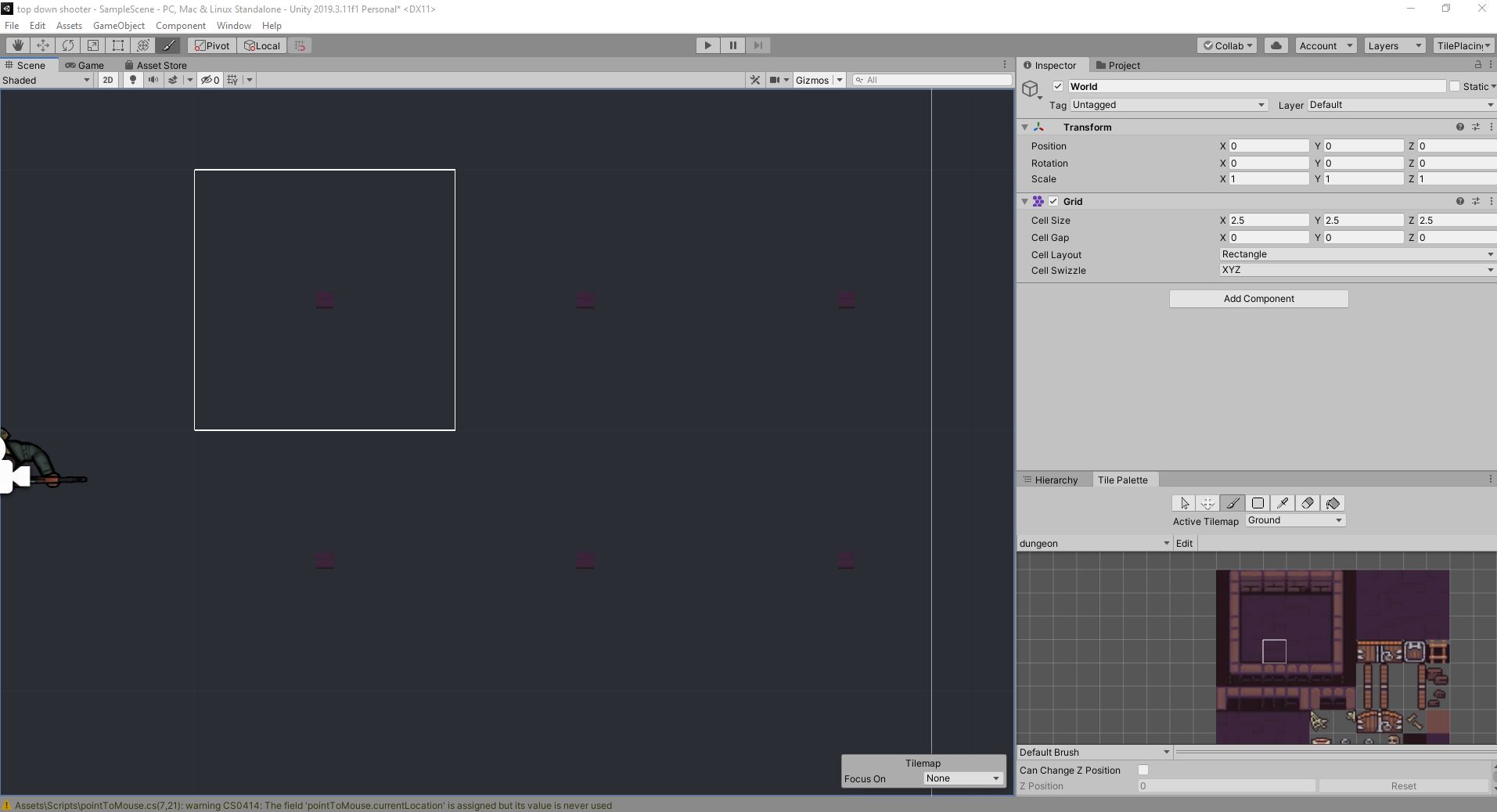Select the Box Fill tile tool

pos(1258,503)
